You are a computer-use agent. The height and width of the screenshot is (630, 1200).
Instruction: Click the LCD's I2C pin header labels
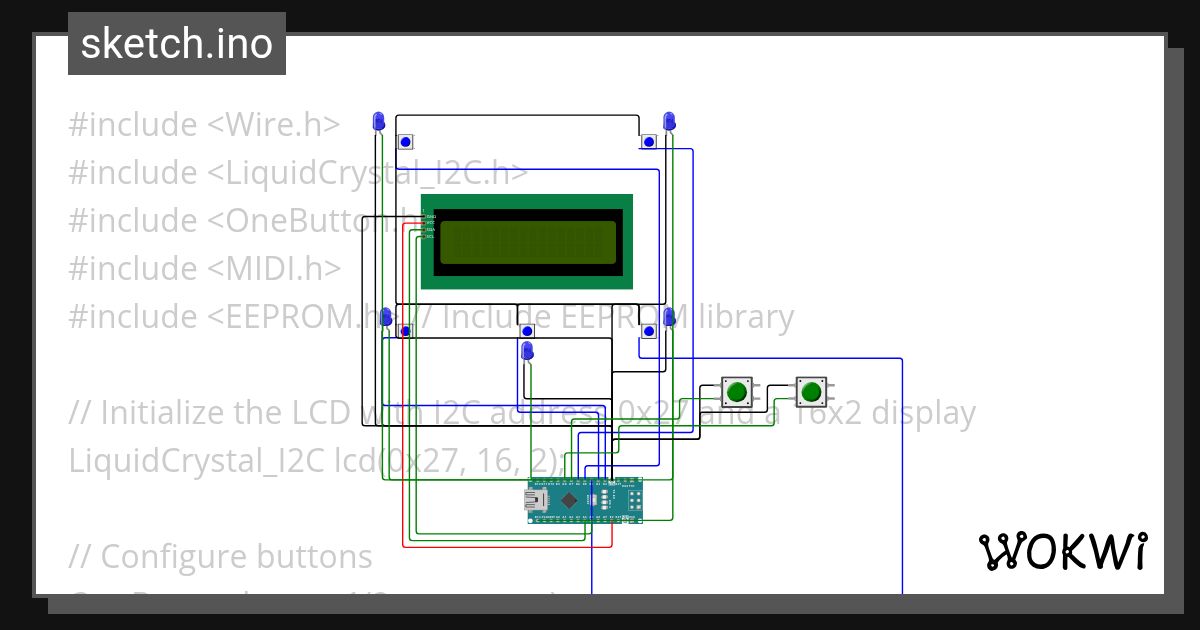(429, 226)
